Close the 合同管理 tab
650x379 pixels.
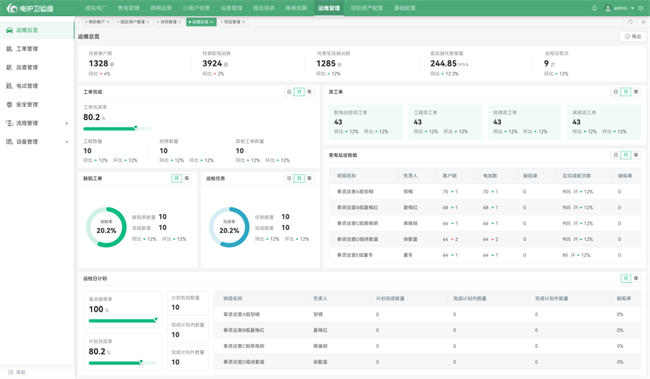coord(179,22)
